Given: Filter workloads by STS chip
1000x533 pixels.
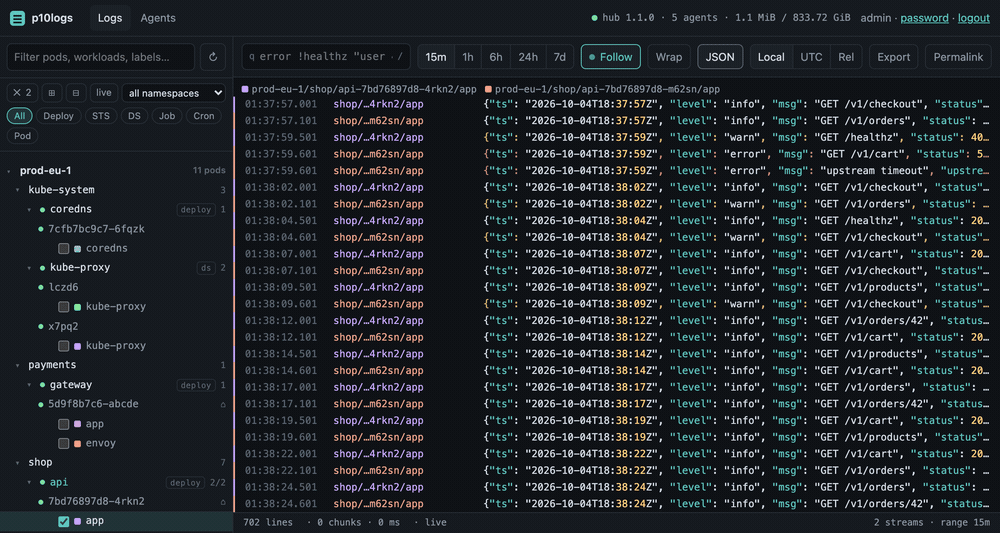Looking at the screenshot, I should (x=101, y=116).
